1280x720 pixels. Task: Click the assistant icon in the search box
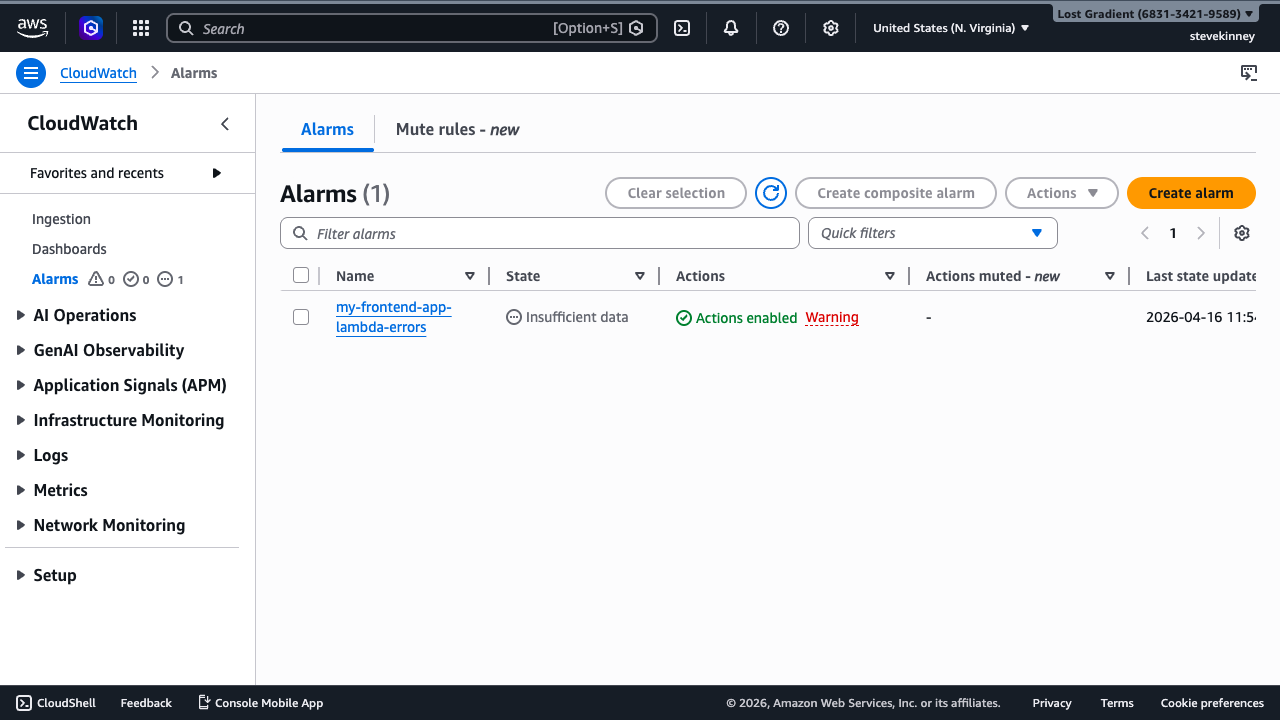pyautogui.click(x=636, y=28)
